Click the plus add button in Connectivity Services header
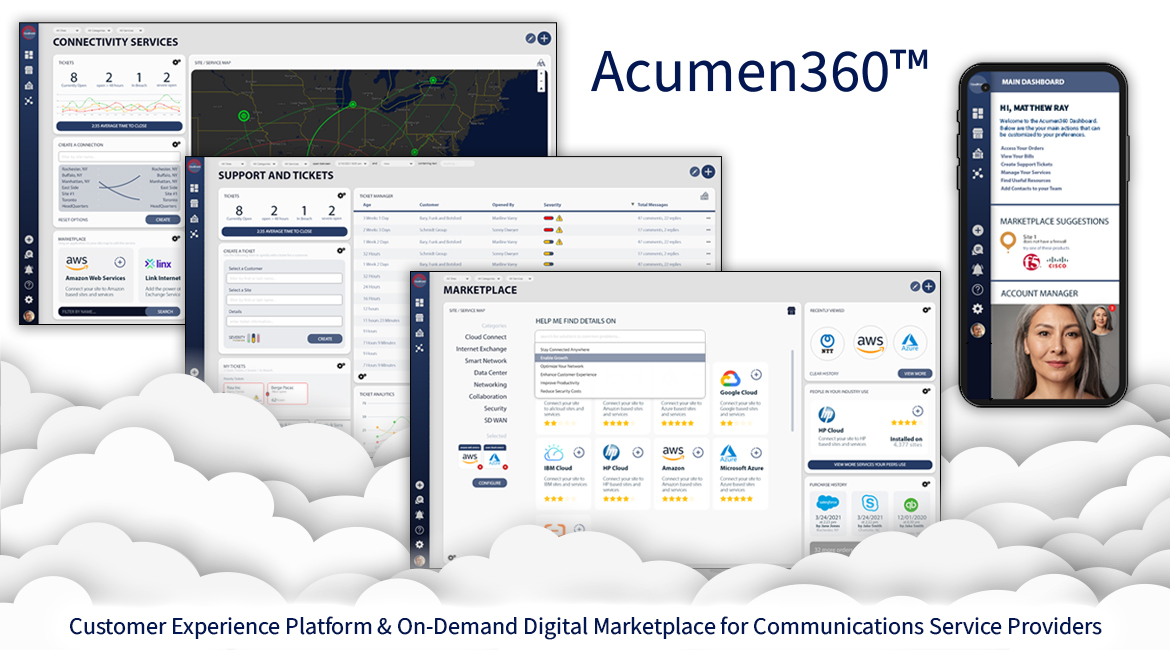The width and height of the screenshot is (1170, 650). 545,38
